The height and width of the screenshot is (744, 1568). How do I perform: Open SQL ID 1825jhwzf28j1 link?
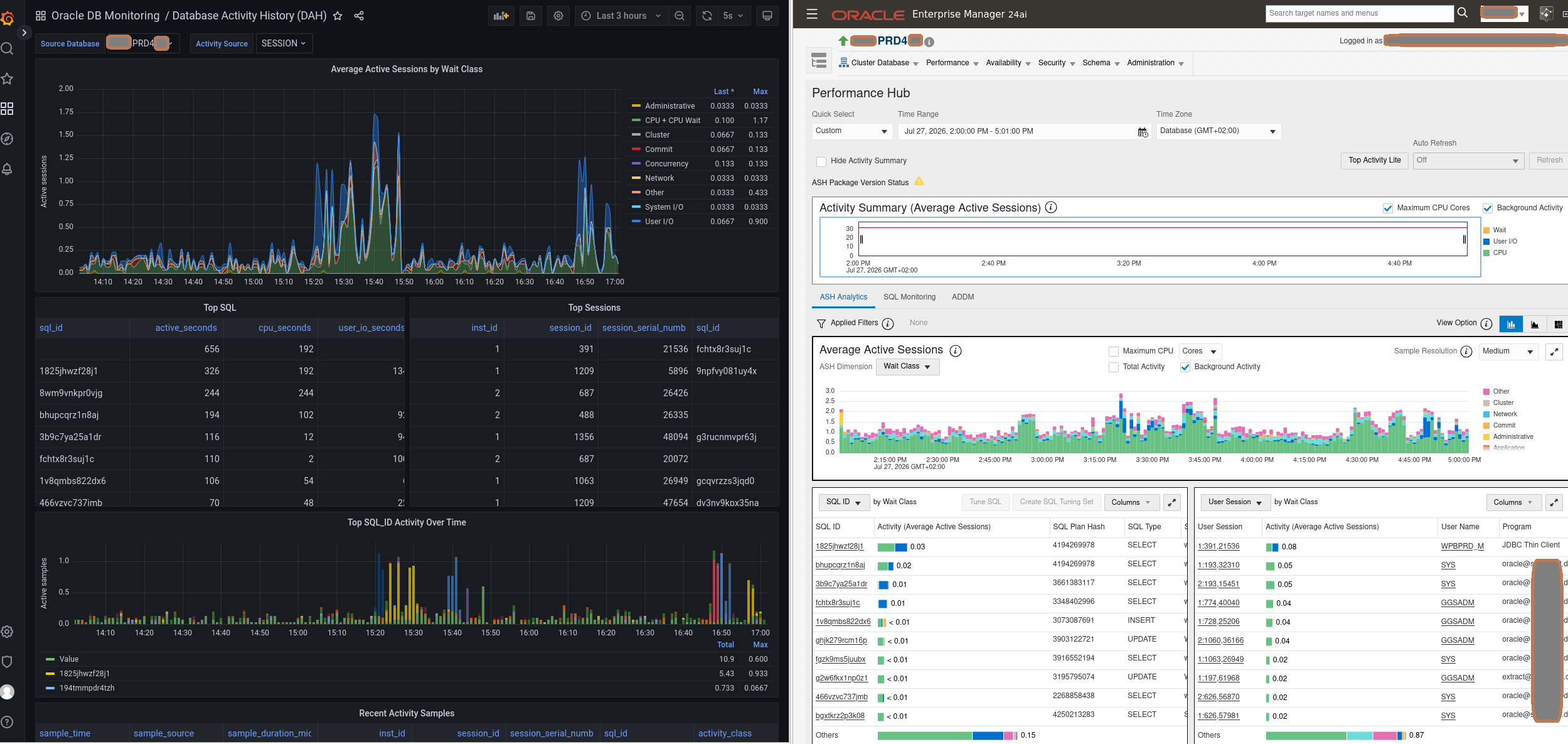pos(840,547)
